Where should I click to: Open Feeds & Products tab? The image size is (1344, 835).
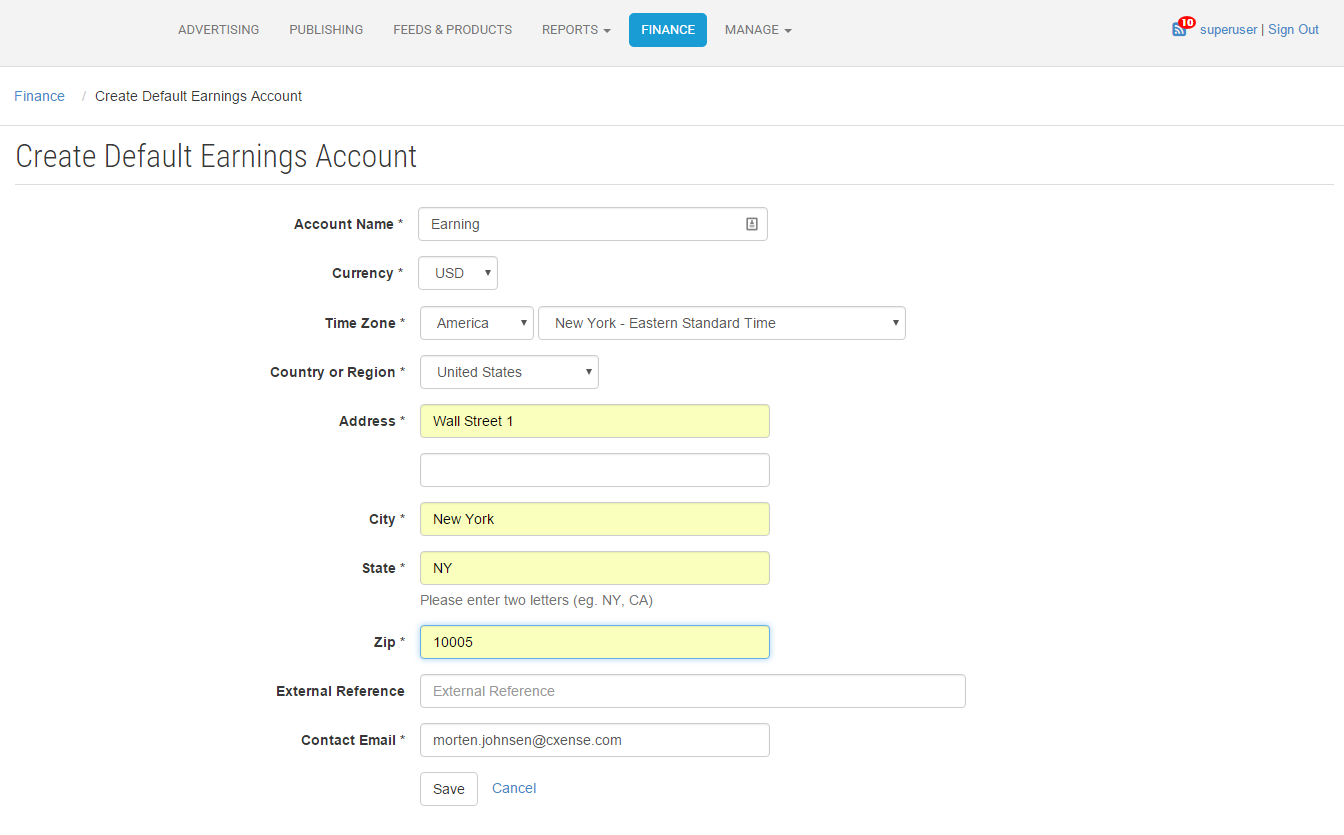click(x=452, y=30)
